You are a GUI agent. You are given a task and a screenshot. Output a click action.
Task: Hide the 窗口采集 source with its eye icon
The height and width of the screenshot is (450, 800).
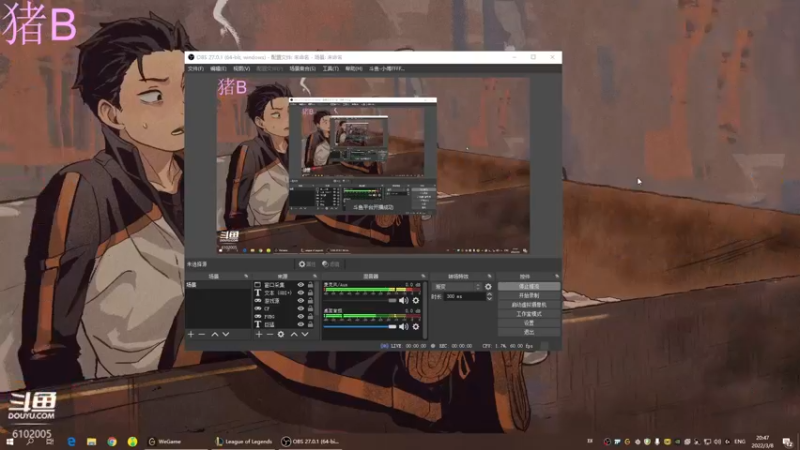point(301,285)
